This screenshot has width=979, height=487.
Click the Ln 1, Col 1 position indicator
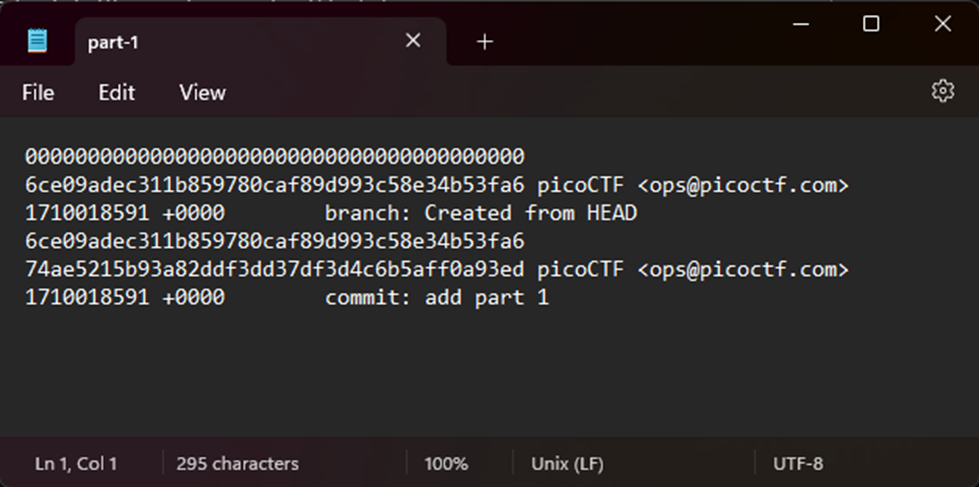[x=76, y=463]
